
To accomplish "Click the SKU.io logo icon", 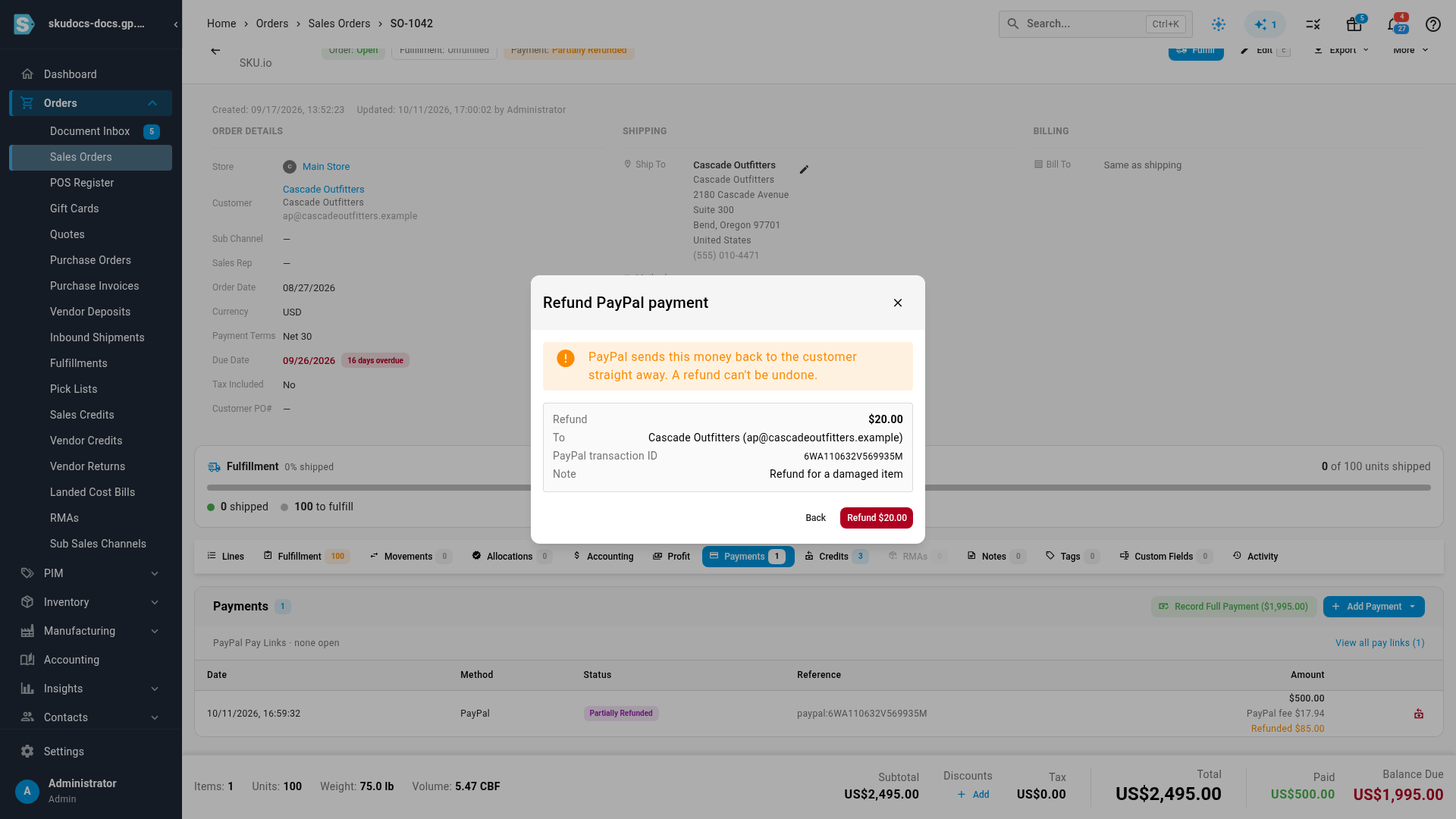I will [24, 24].
